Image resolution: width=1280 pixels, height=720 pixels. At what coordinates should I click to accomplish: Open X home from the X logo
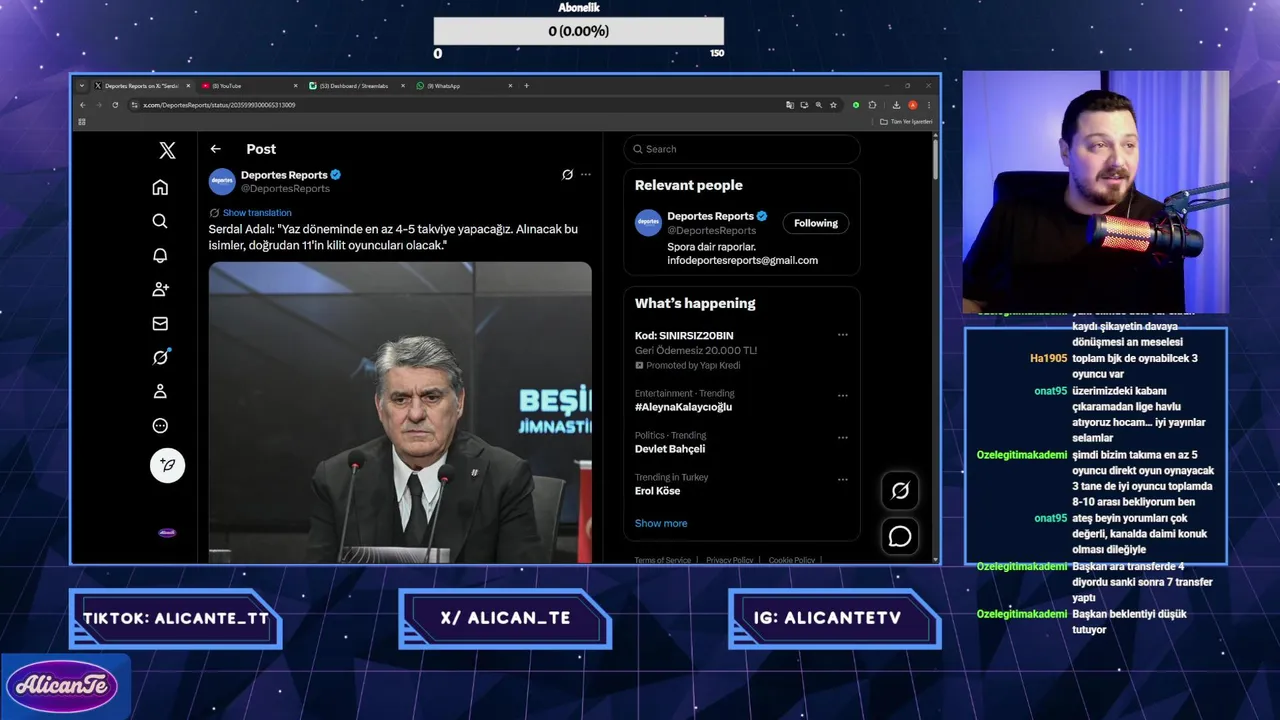point(167,150)
